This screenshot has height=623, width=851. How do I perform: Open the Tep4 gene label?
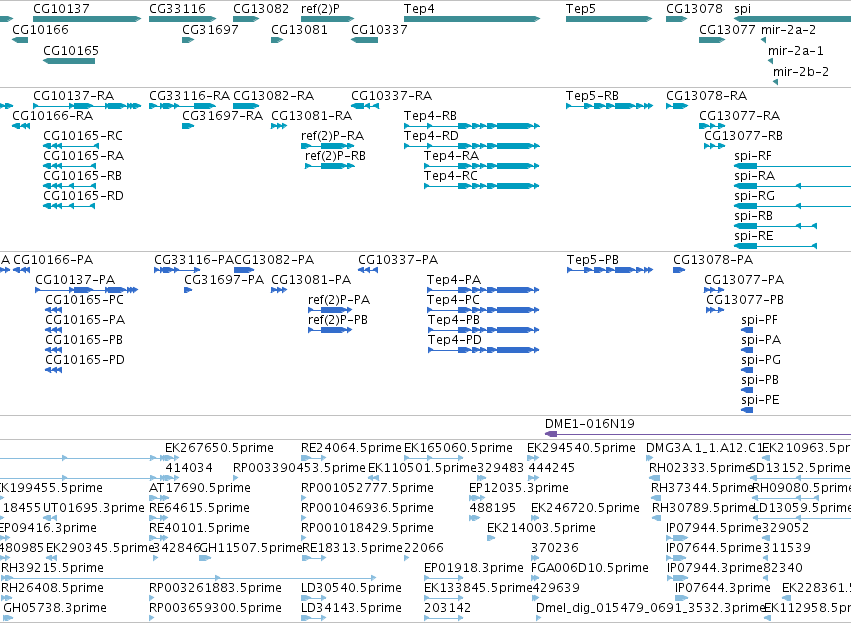click(418, 9)
